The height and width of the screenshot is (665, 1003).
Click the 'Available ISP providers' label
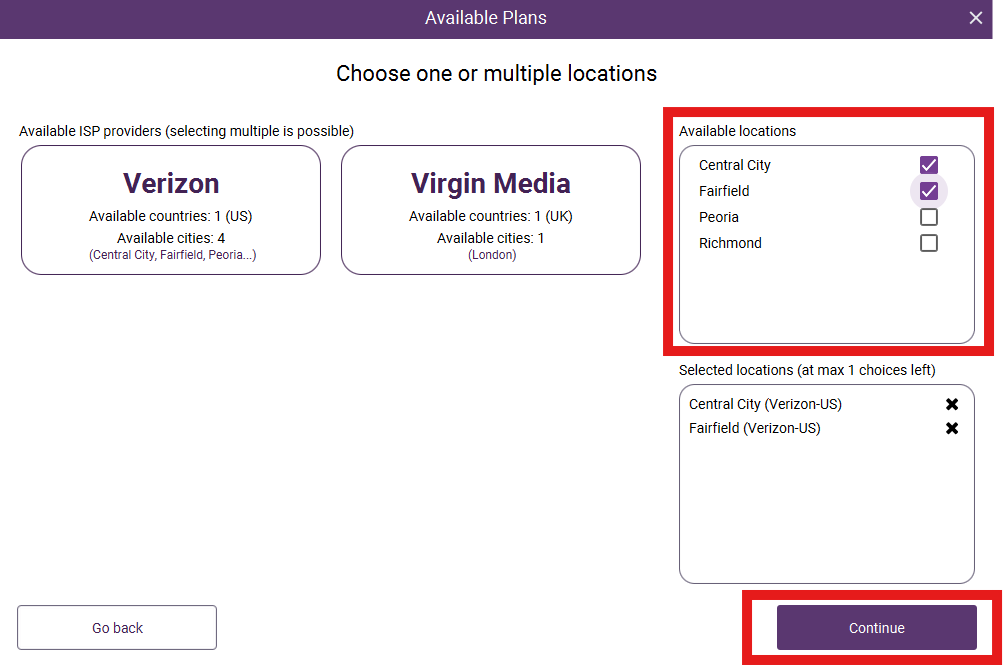click(186, 131)
